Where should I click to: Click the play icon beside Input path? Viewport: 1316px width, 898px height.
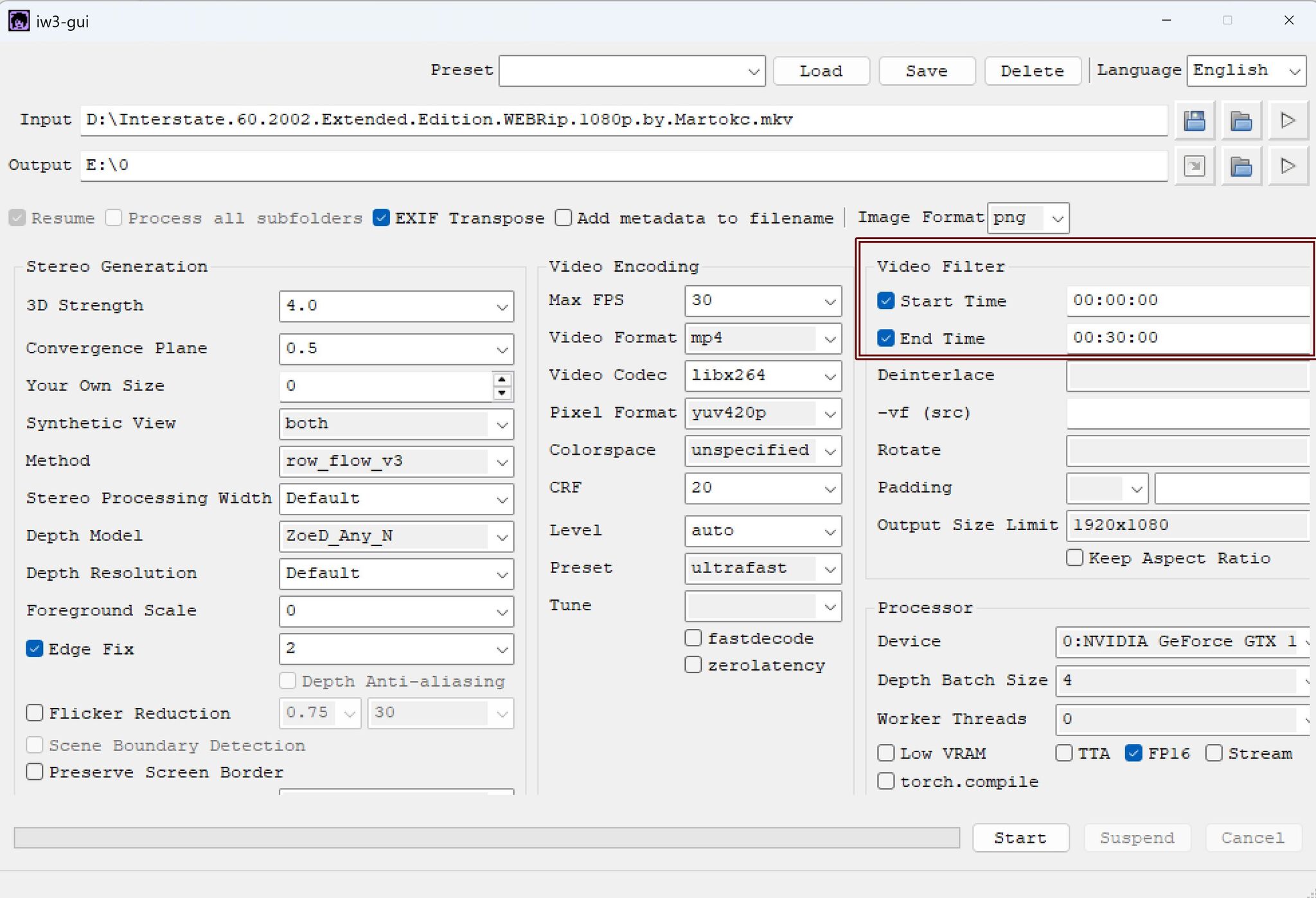(1288, 120)
